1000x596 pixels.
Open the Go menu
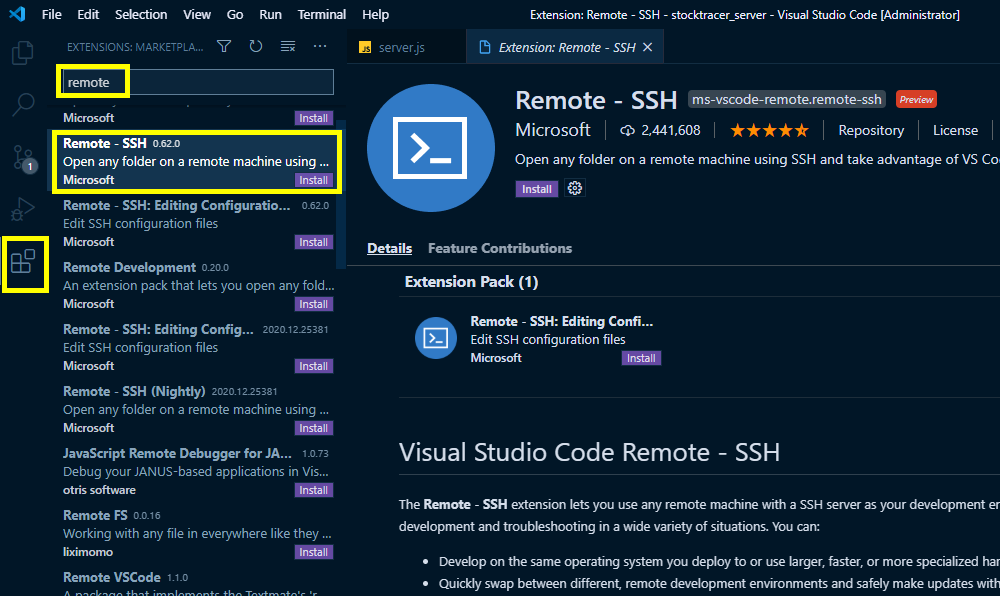pos(235,14)
